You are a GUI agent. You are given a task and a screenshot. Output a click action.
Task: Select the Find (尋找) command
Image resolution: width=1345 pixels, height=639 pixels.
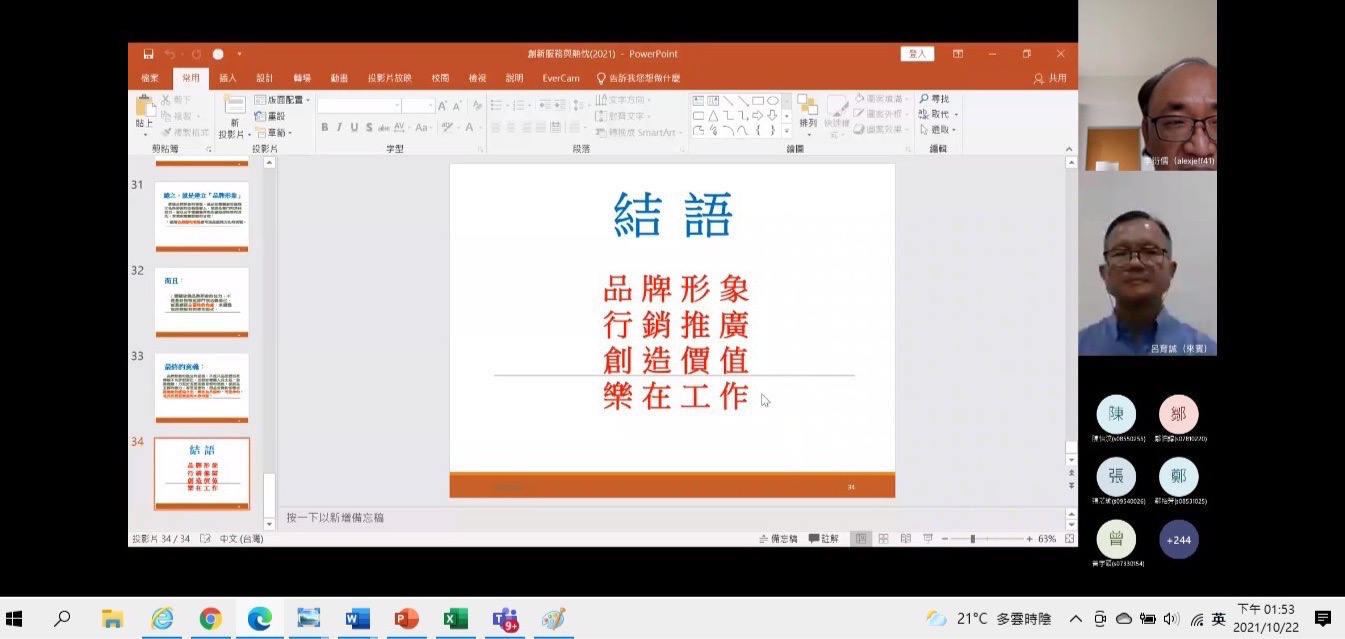[x=935, y=99]
